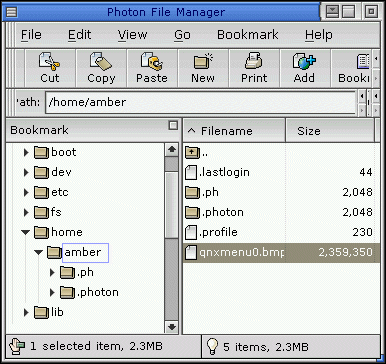Viewport: 386px width, 364px height.
Task: Click the path field showing /home/amber
Action: (200, 102)
